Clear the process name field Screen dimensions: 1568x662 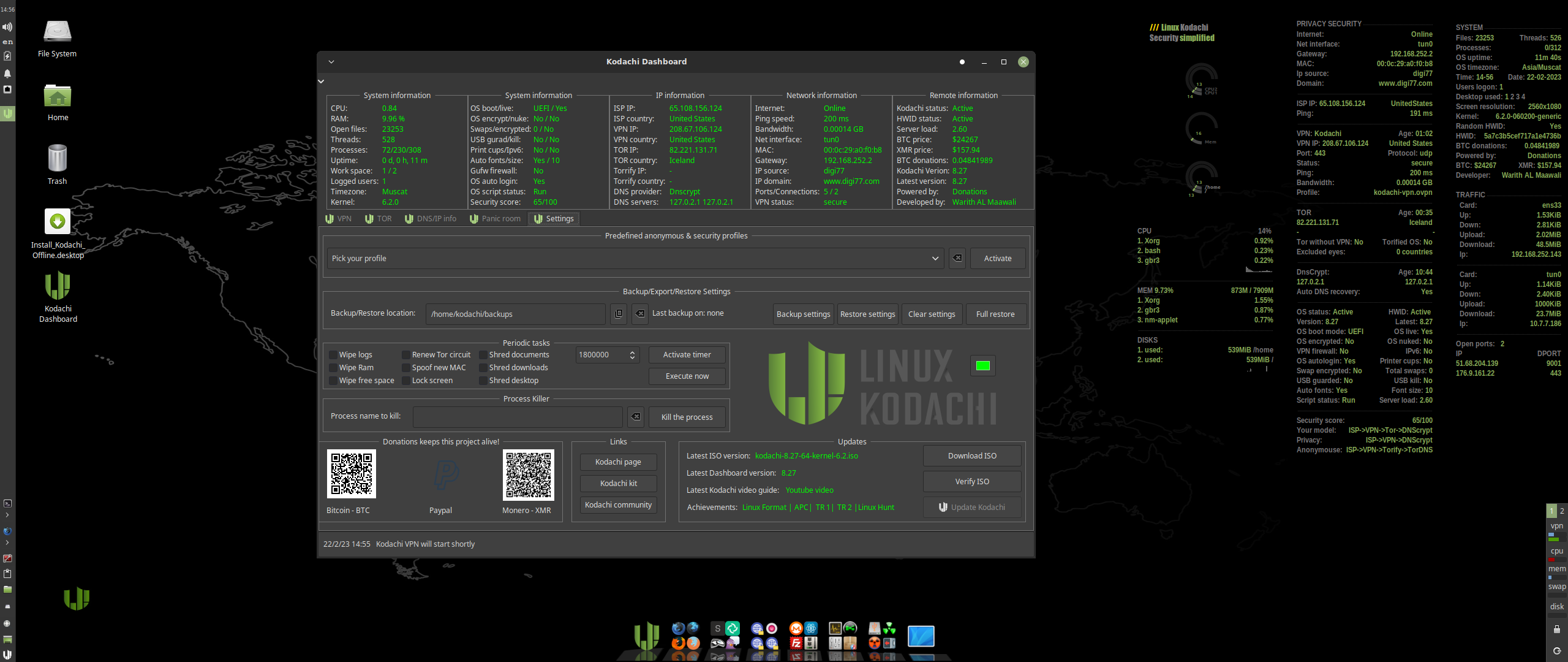point(636,417)
